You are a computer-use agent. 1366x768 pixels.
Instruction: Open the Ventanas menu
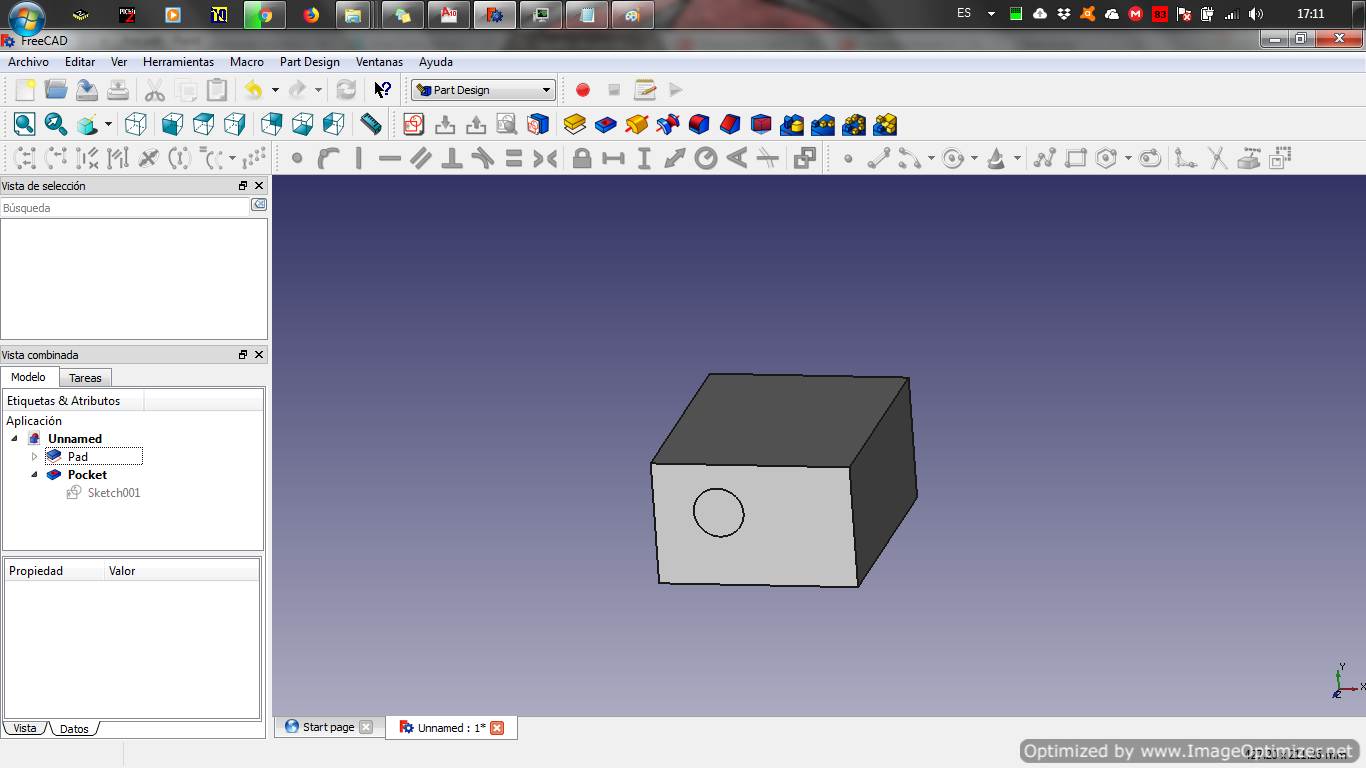379,62
